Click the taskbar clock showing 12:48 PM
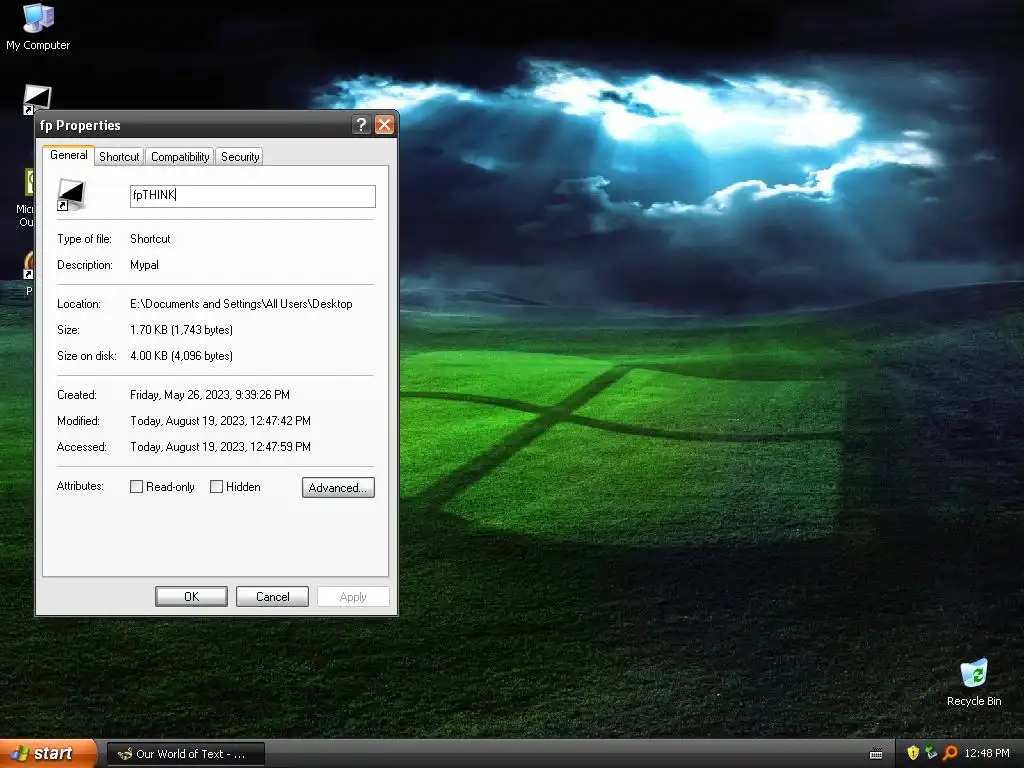The image size is (1024, 768). [987, 753]
